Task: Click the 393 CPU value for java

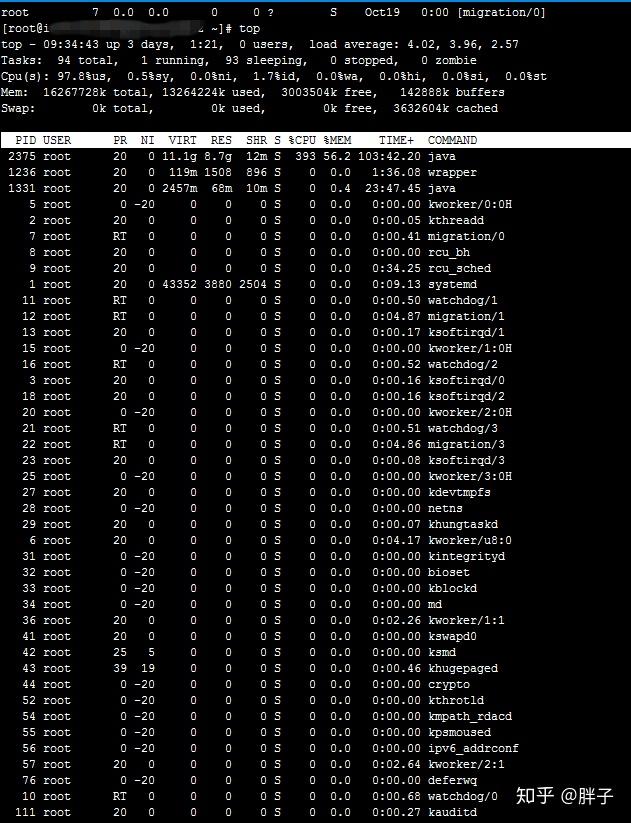Action: coord(305,156)
